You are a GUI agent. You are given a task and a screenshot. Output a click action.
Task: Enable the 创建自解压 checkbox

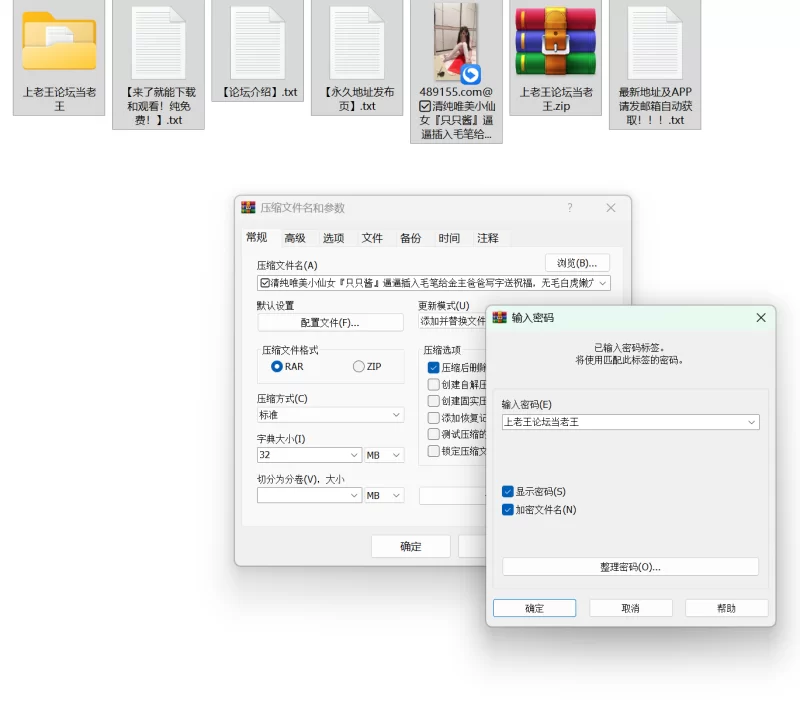coord(434,384)
